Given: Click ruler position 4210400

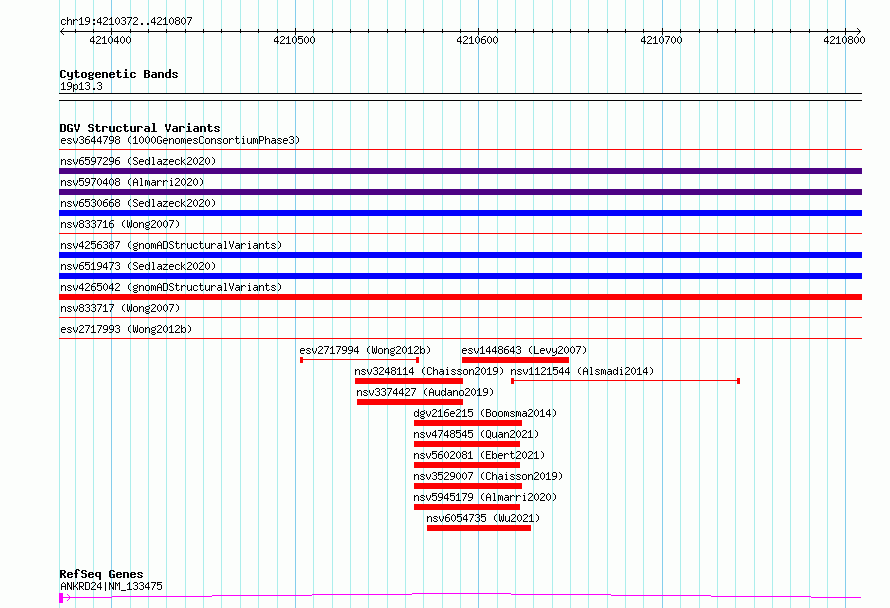Looking at the screenshot, I should click(x=110, y=40).
